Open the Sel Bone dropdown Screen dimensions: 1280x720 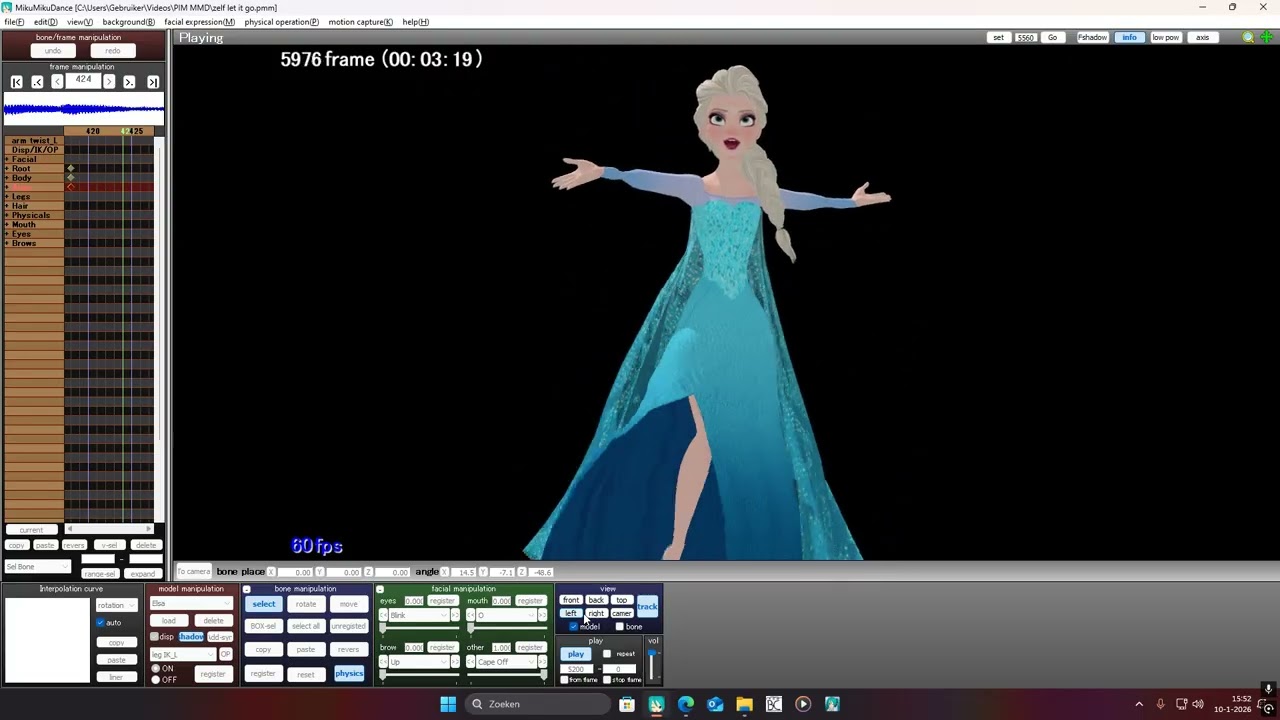(38, 567)
